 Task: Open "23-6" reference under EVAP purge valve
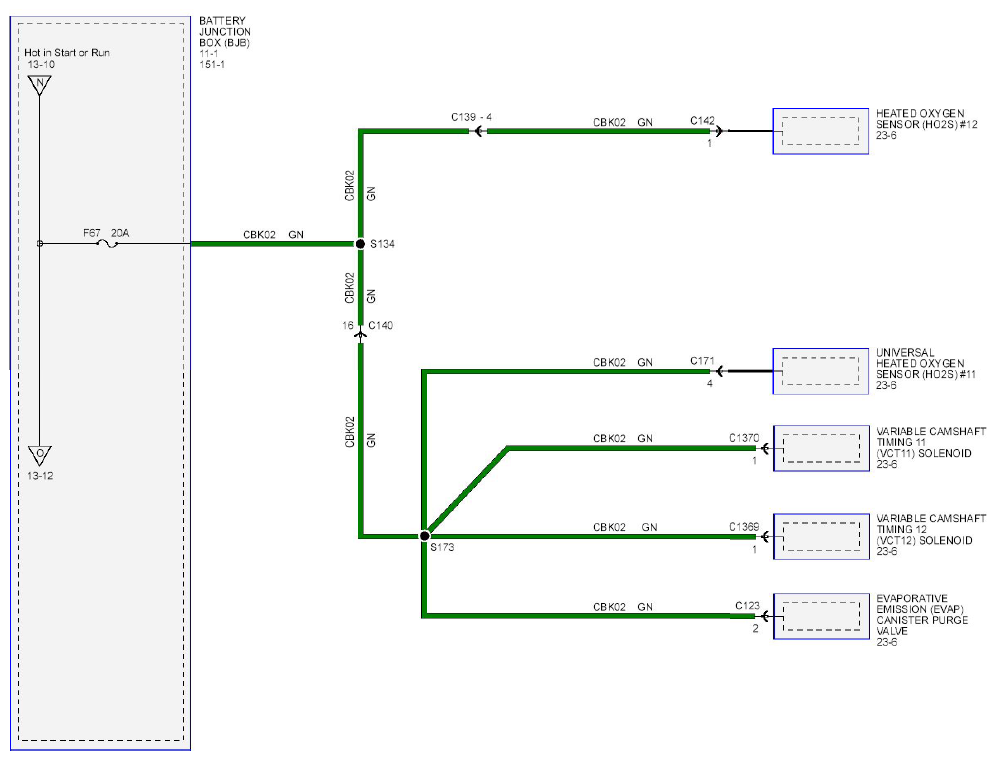[887, 642]
